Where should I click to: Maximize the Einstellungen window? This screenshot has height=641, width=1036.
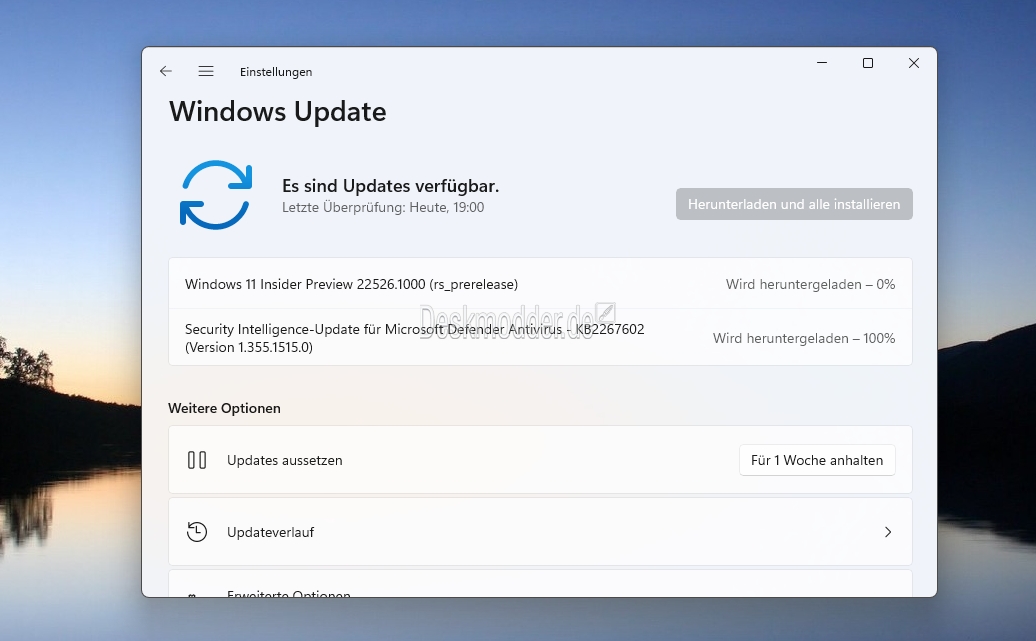[868, 63]
